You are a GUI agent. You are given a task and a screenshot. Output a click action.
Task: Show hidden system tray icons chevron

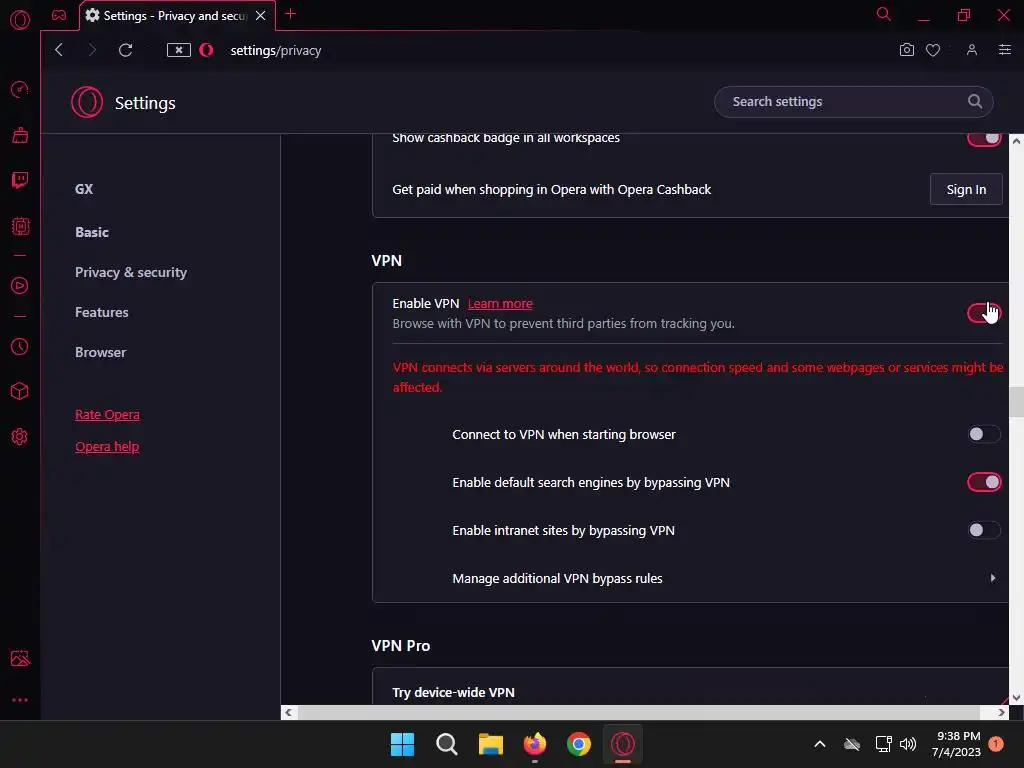pos(820,744)
